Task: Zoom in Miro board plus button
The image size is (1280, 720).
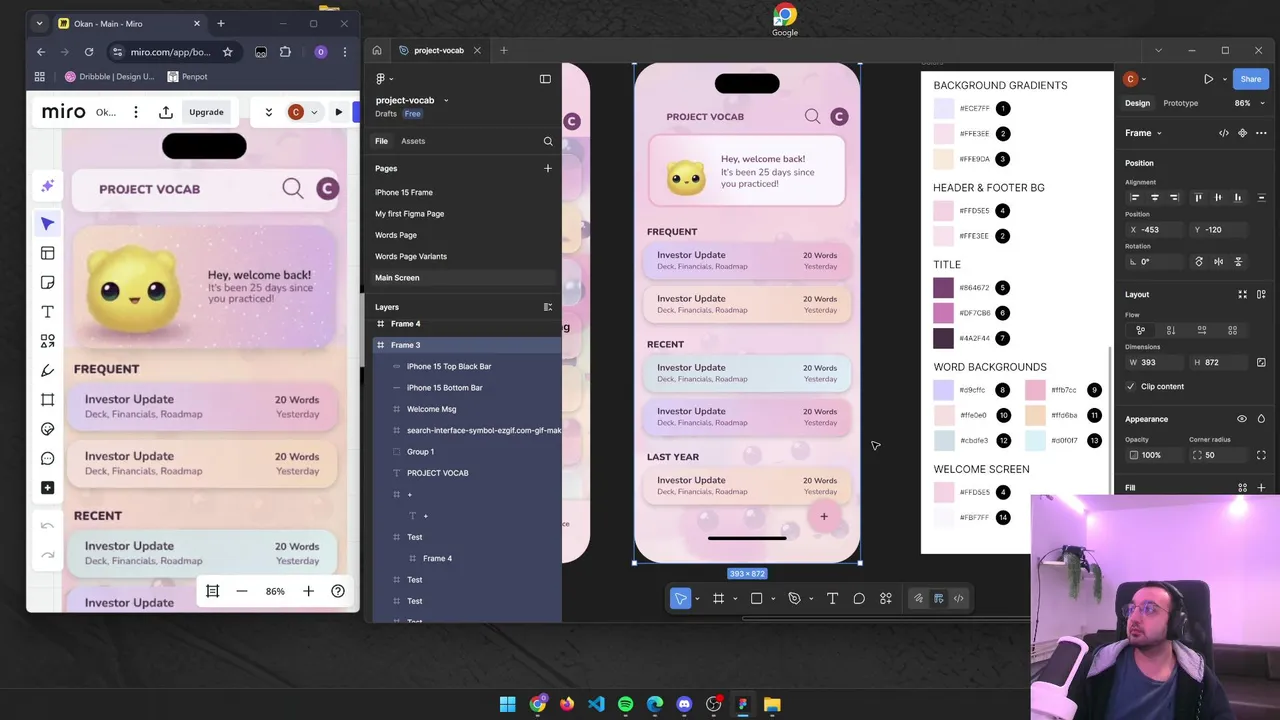Action: tap(308, 591)
